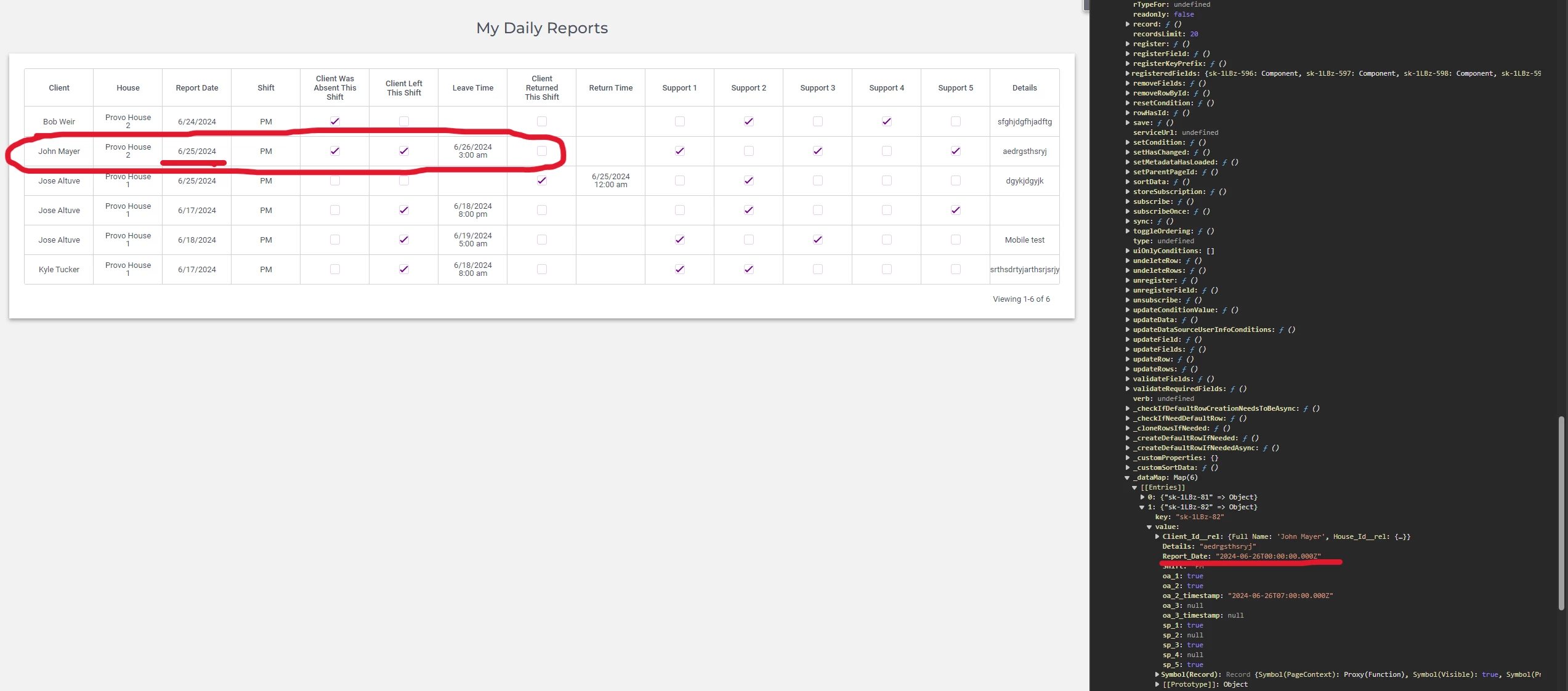Select John Mayer's Leave Time cell
The height and width of the screenshot is (691, 1568).
(472, 151)
